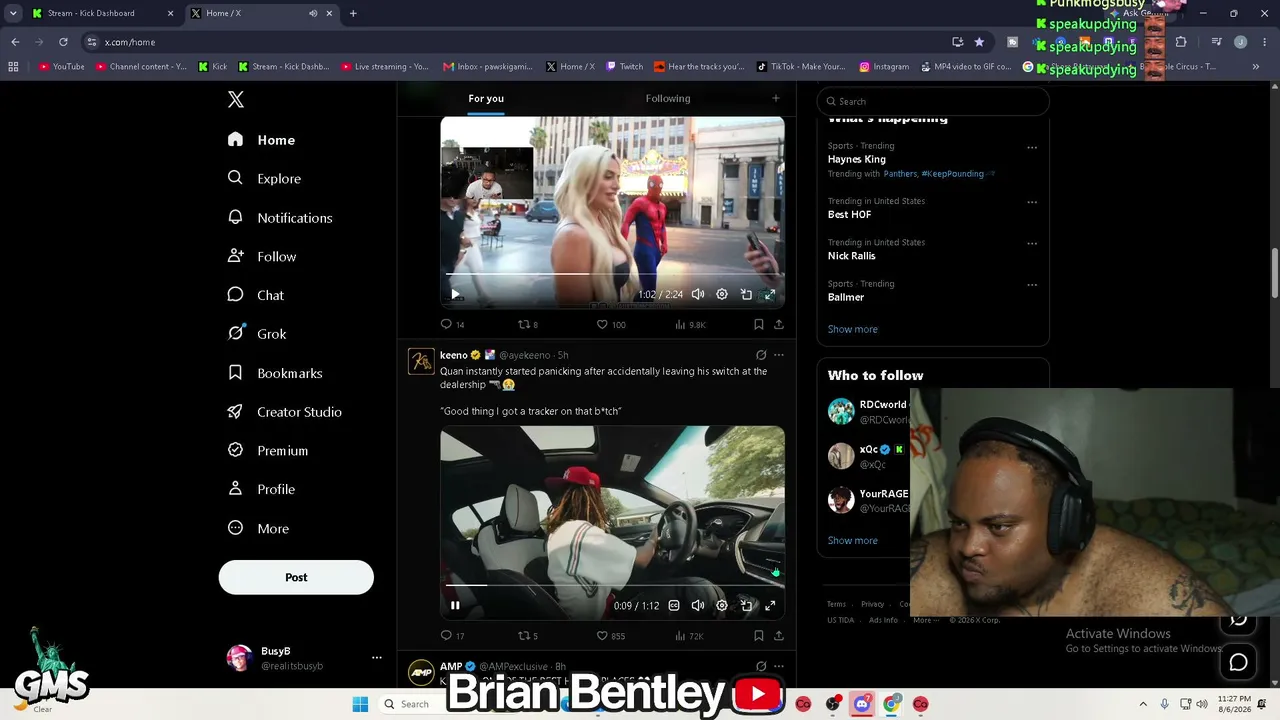The image size is (1280, 720).
Task: Reply to keeno's post with 17 replies
Action: (453, 635)
